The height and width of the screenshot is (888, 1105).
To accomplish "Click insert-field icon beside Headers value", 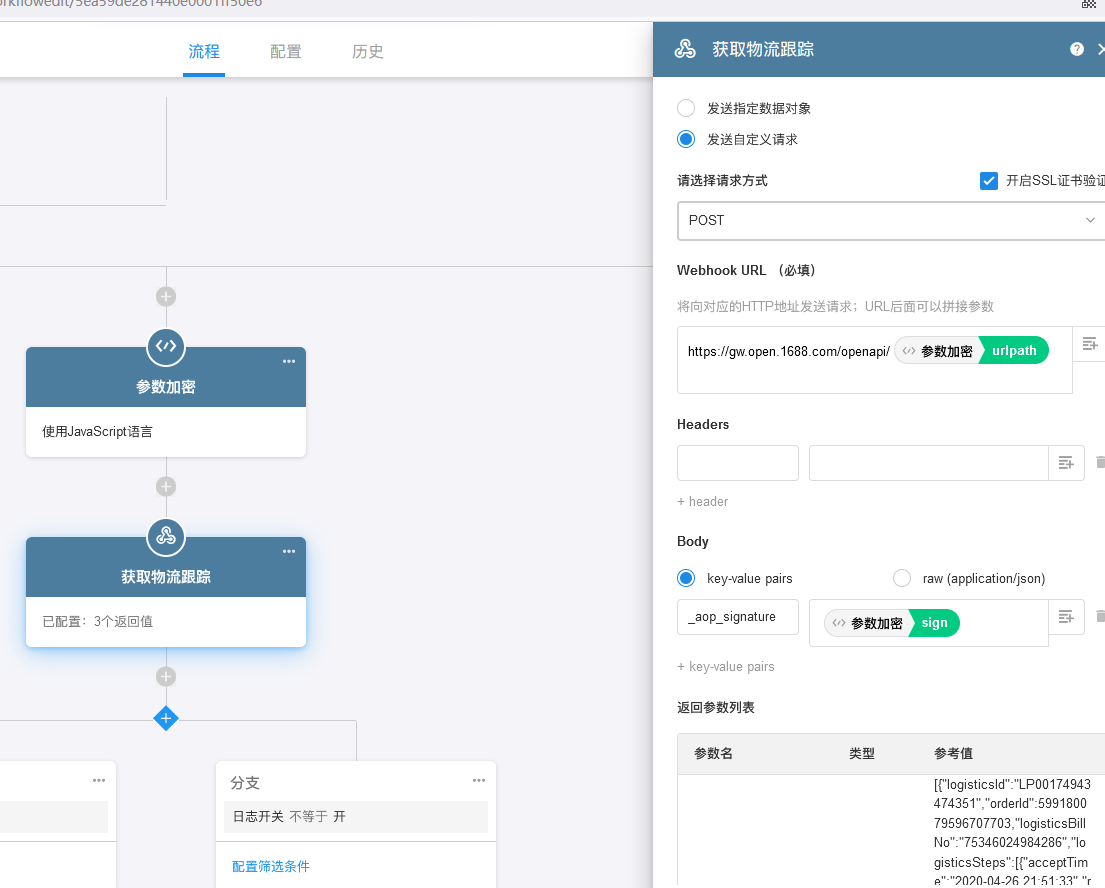I will (1066, 463).
